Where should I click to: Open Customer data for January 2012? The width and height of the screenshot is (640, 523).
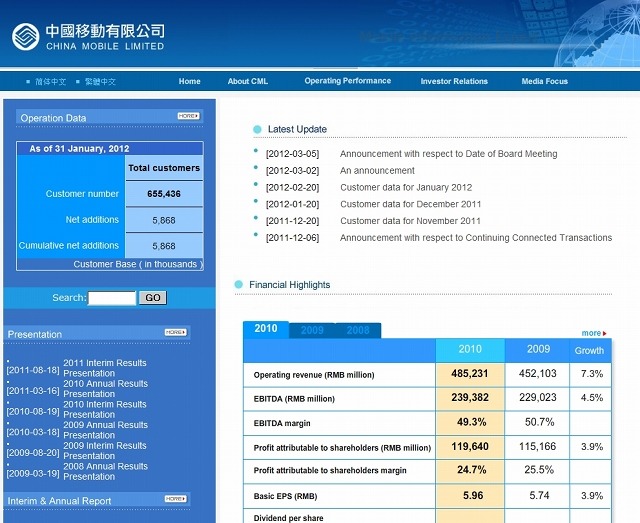(x=406, y=187)
